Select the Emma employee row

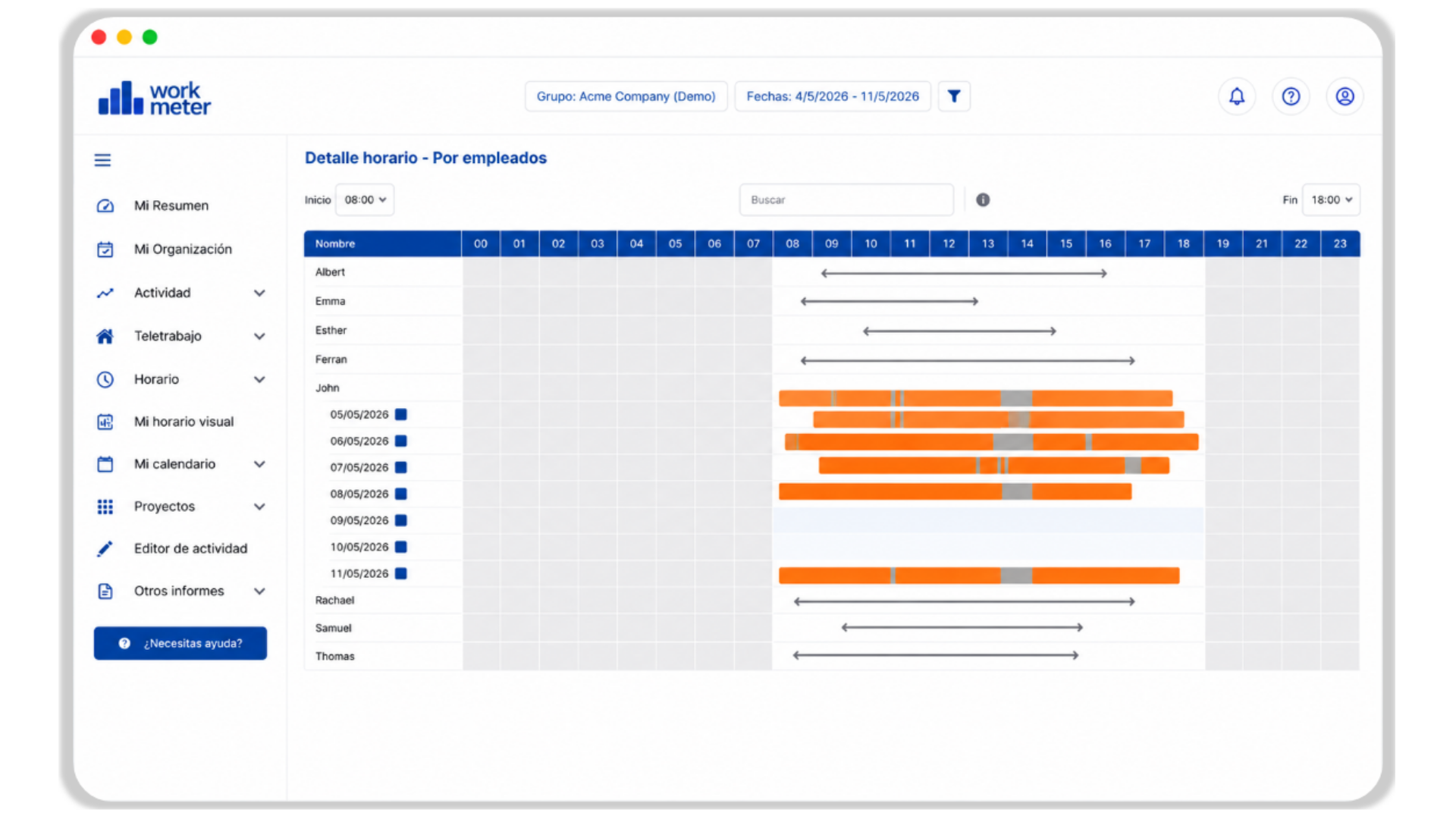(330, 301)
